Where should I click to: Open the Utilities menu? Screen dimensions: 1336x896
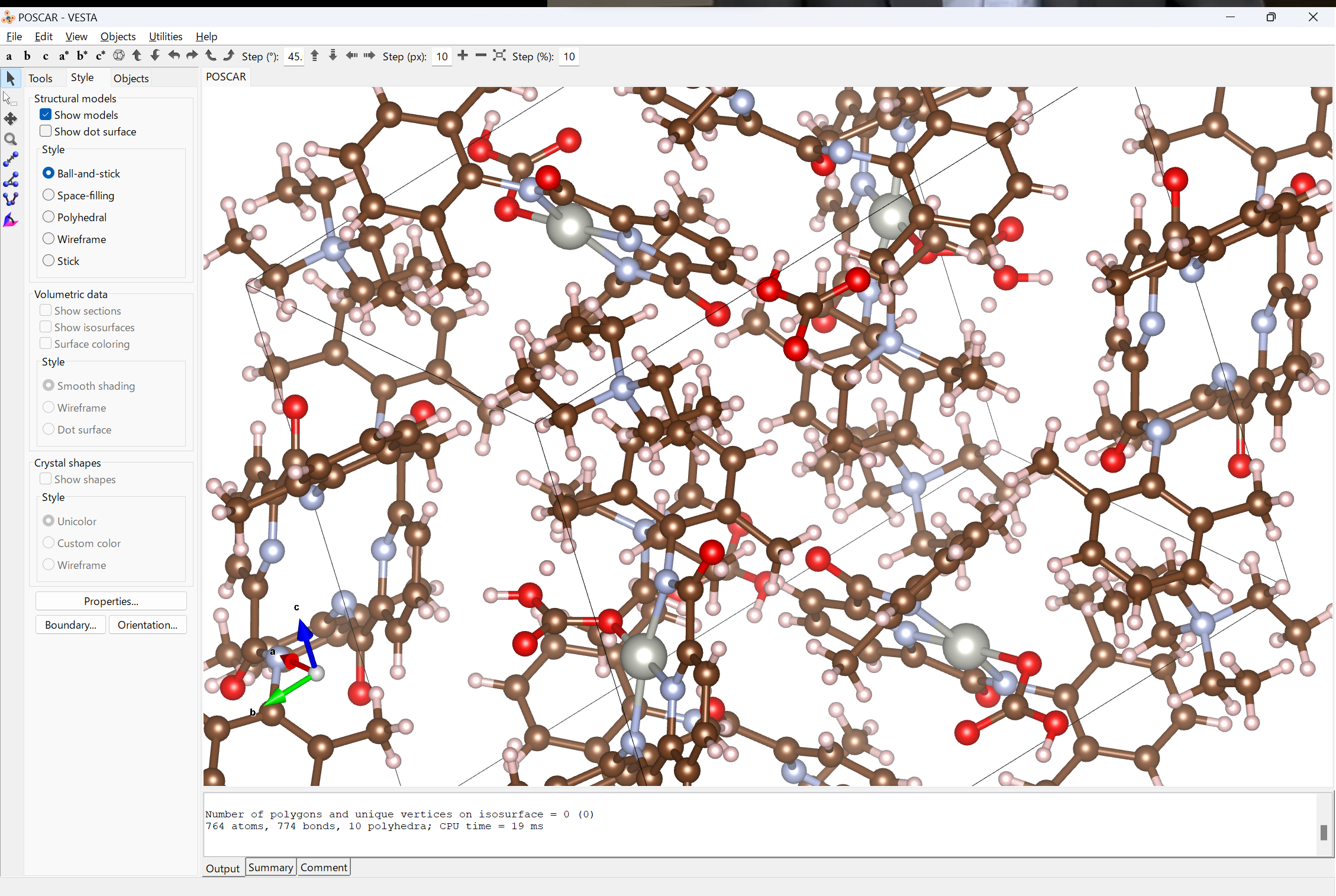click(x=165, y=36)
